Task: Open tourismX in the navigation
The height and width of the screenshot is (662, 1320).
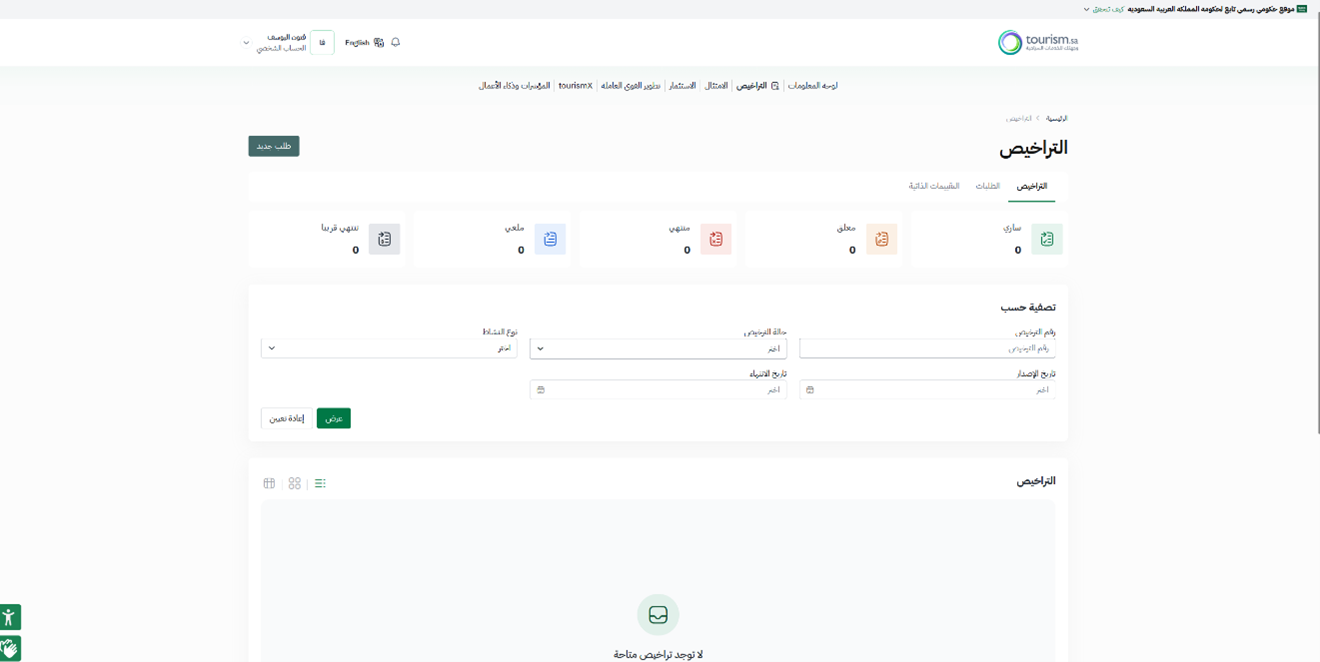Action: pyautogui.click(x=575, y=86)
